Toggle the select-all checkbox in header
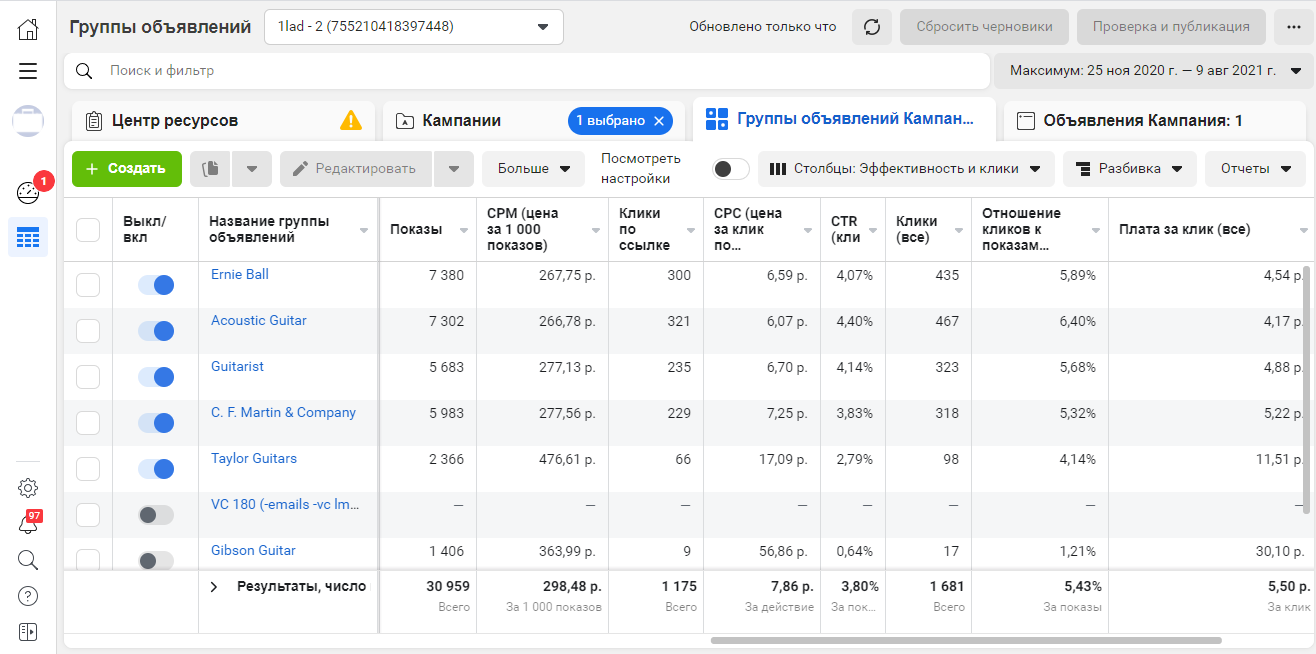This screenshot has width=1316, height=654. 88,230
